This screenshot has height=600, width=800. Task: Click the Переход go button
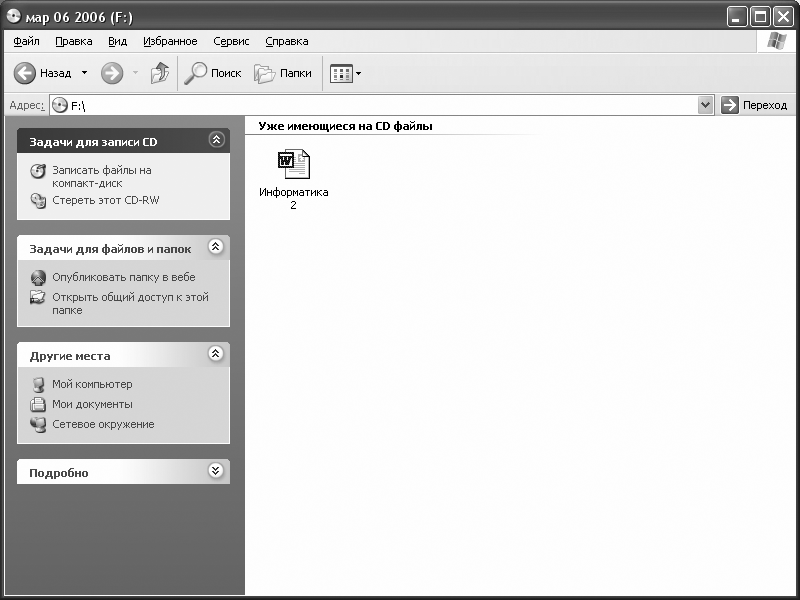coord(754,106)
